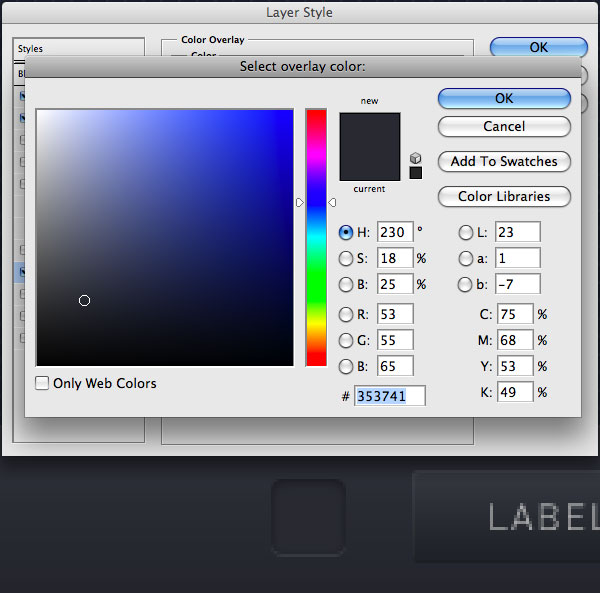Click the Lab b field showing -7
This screenshot has width=600, height=593.
[x=518, y=284]
